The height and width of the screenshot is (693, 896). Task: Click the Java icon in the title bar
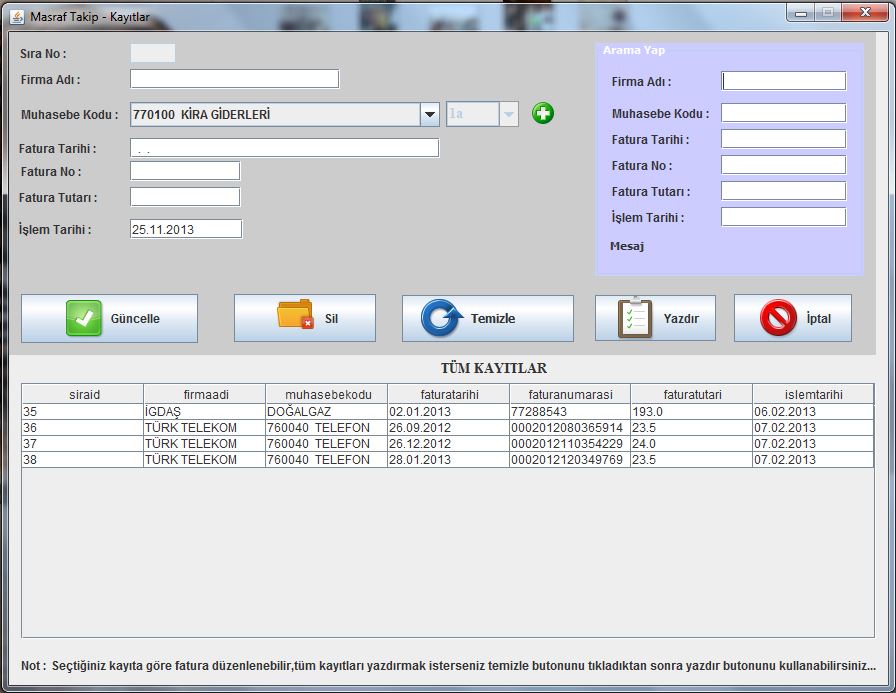pos(17,17)
